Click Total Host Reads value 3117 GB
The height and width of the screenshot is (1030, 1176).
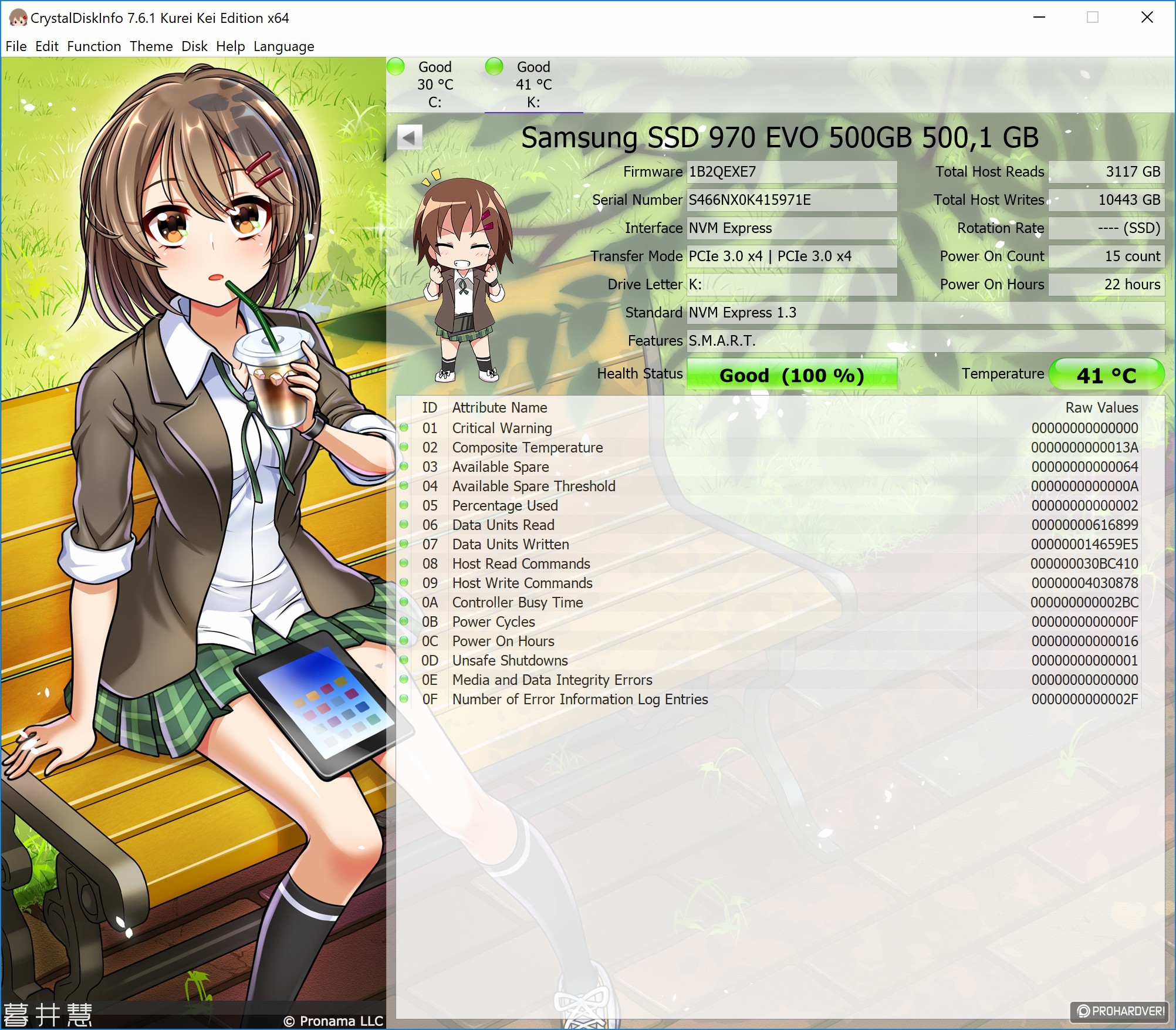point(1107,171)
